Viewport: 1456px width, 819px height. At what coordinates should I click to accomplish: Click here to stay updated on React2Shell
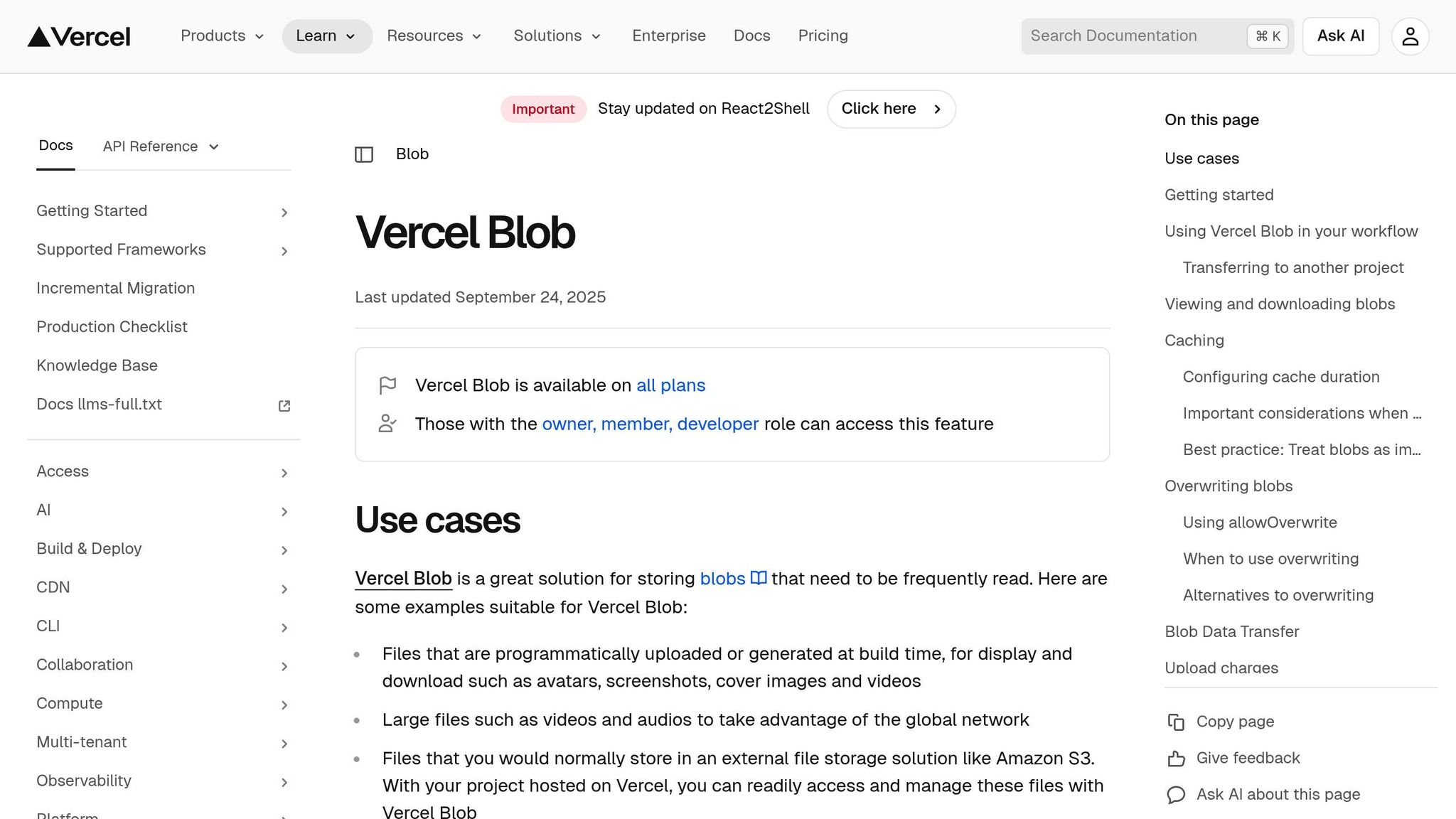[890, 109]
